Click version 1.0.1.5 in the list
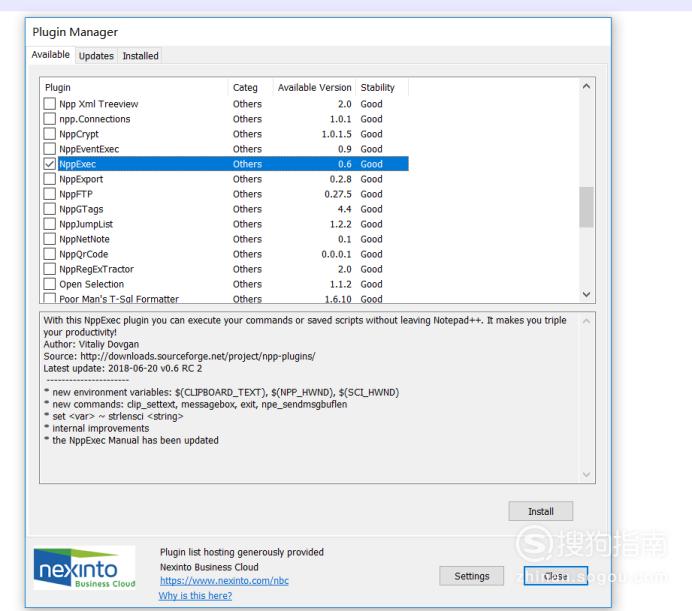 point(336,134)
